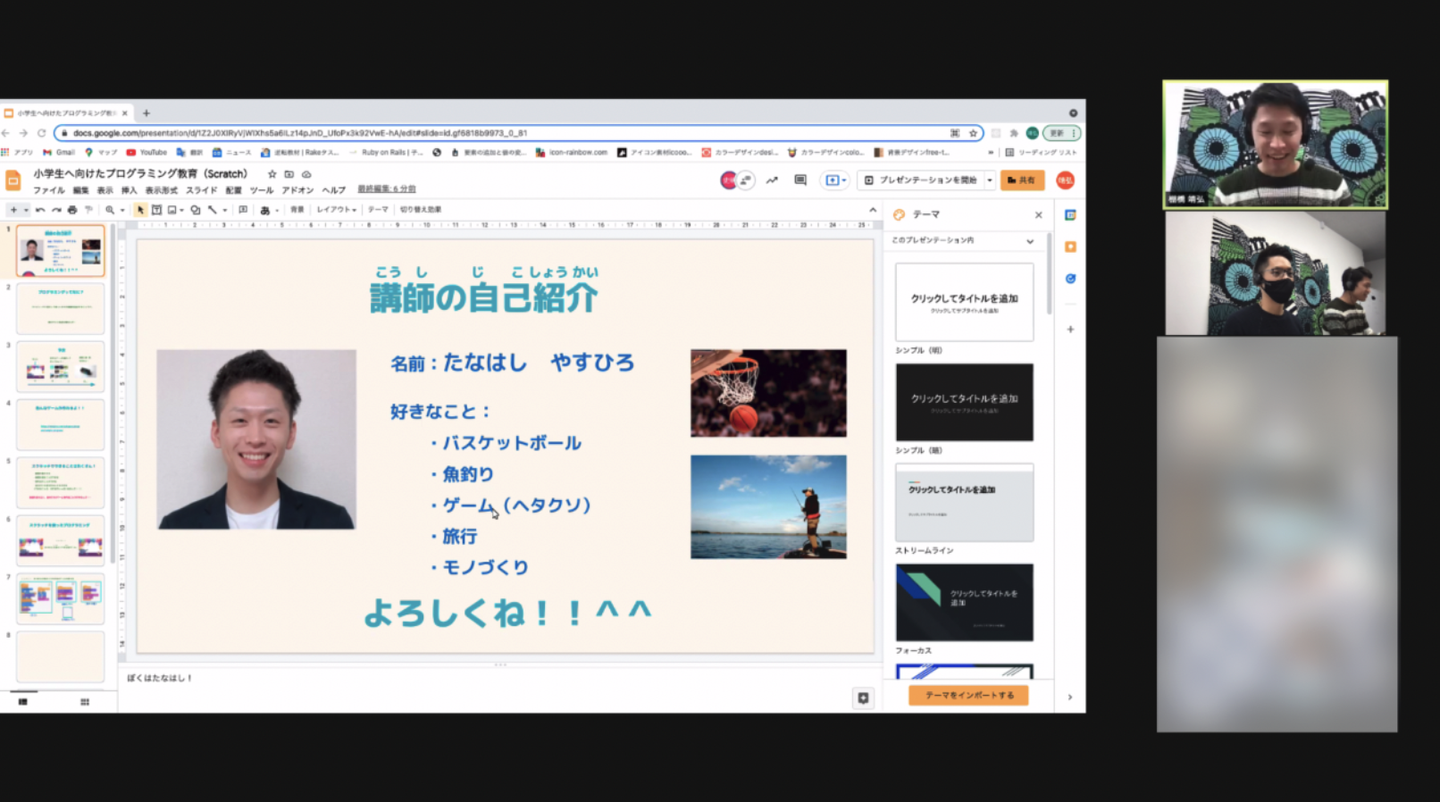Expand the このプレゼンテーション内 themes section

(x=1030, y=241)
